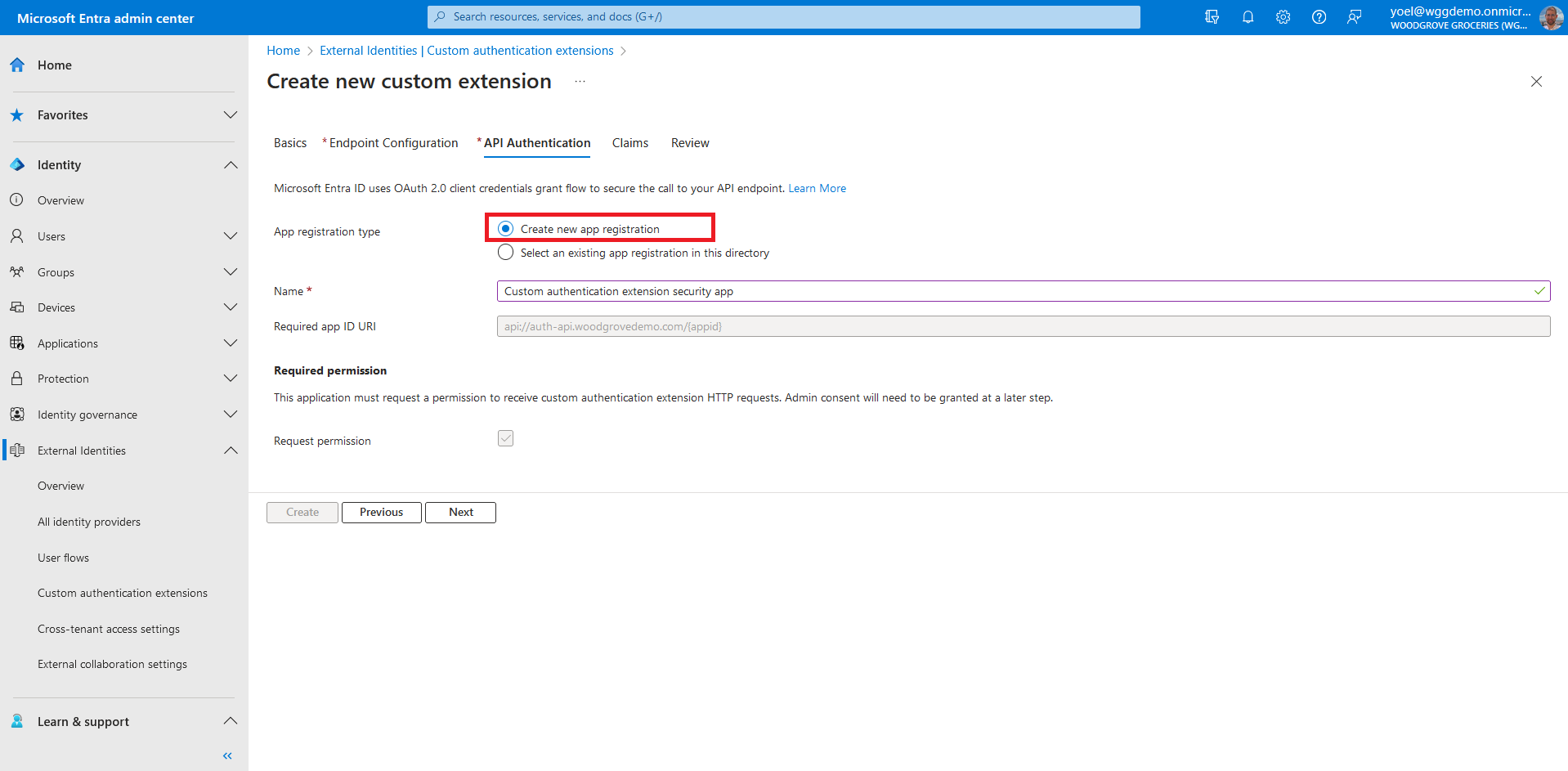Click the user account avatar
Image resolution: width=1568 pixels, height=771 pixels.
point(1551,17)
